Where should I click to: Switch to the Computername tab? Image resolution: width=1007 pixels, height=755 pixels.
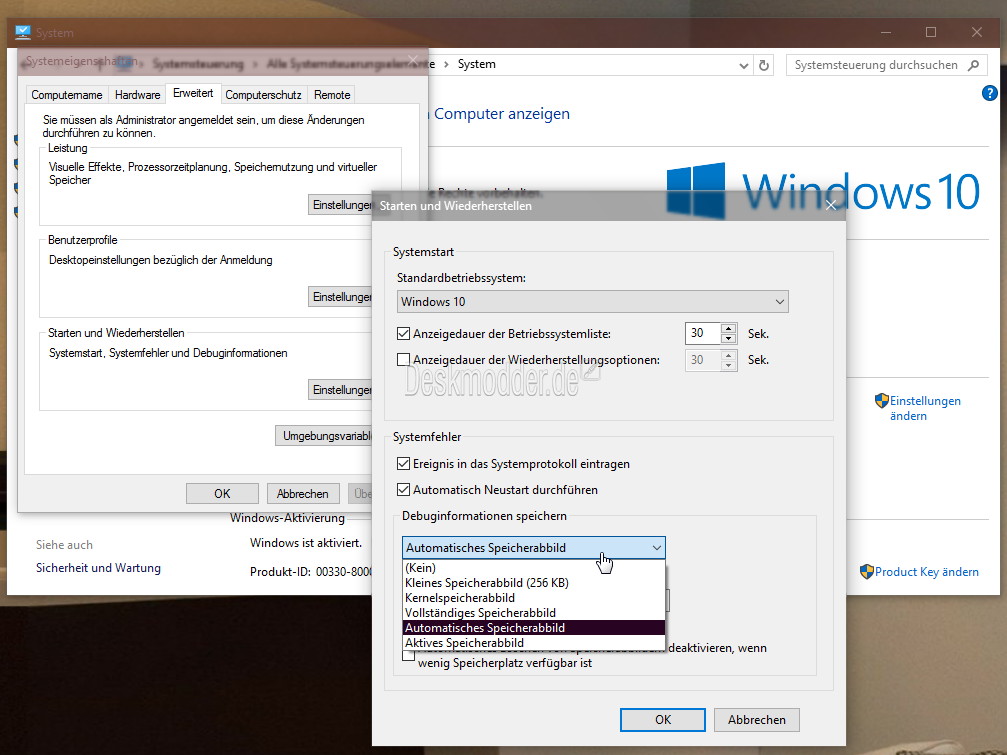[x=67, y=95]
